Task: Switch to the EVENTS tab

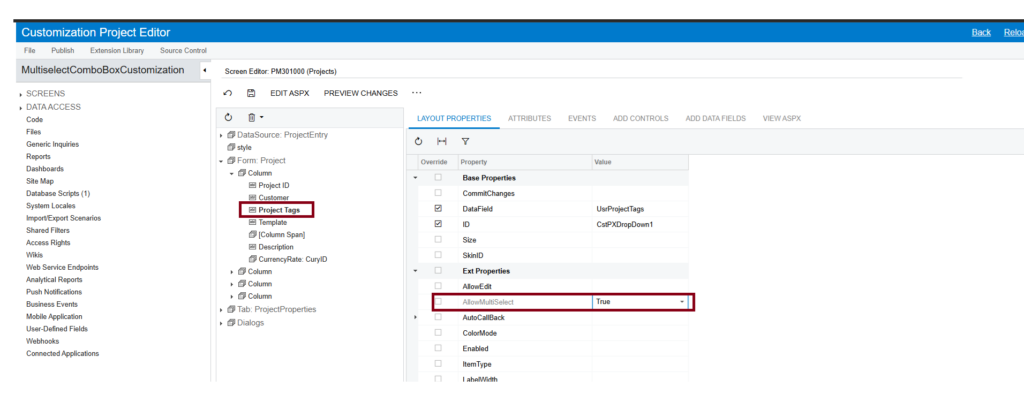Action: click(x=582, y=118)
